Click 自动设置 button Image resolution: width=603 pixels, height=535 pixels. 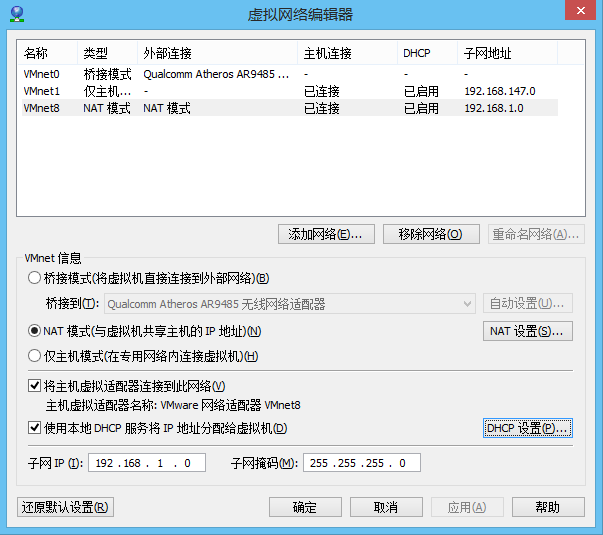tap(528, 303)
